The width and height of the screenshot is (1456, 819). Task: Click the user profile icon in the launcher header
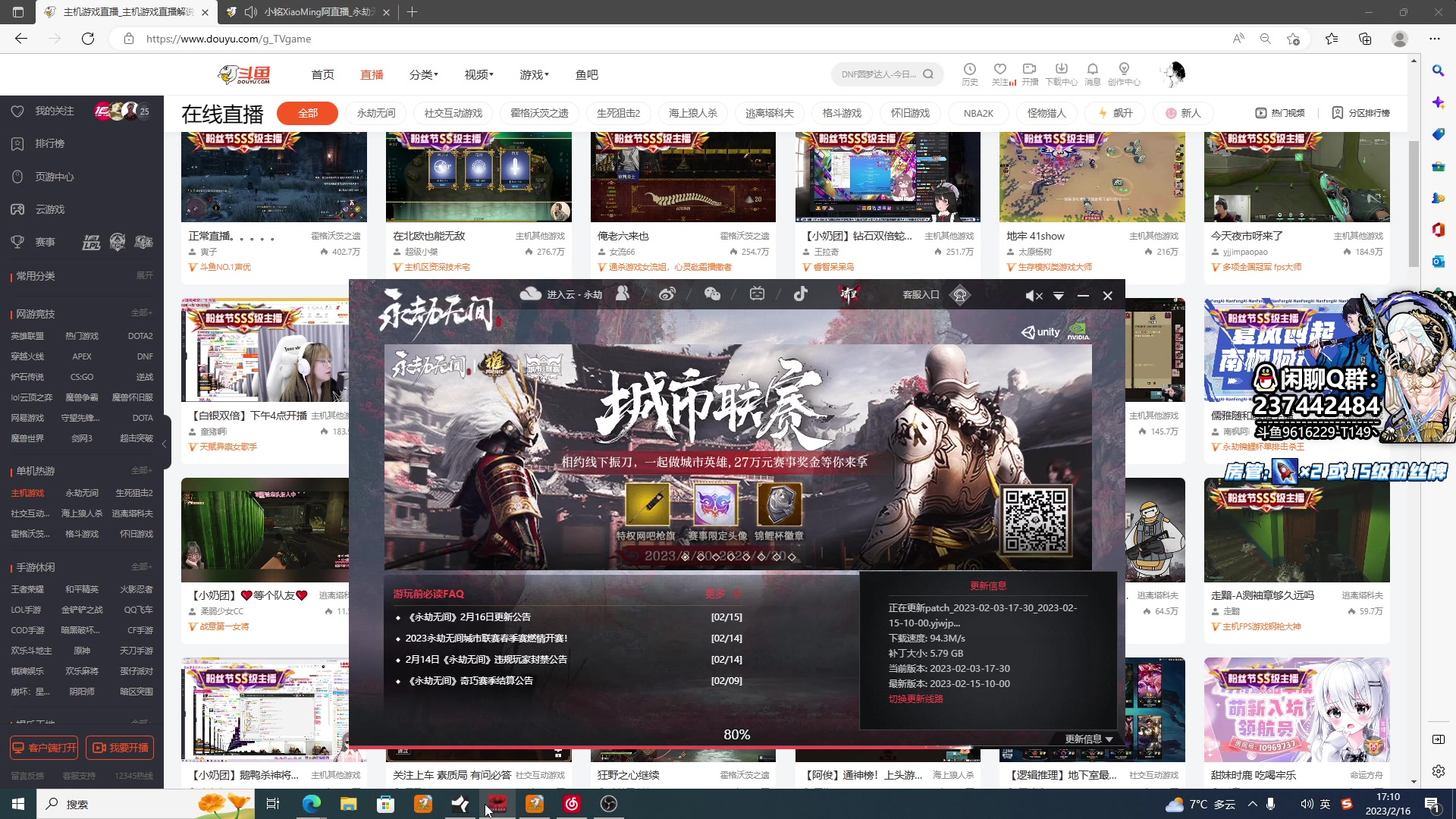623,294
